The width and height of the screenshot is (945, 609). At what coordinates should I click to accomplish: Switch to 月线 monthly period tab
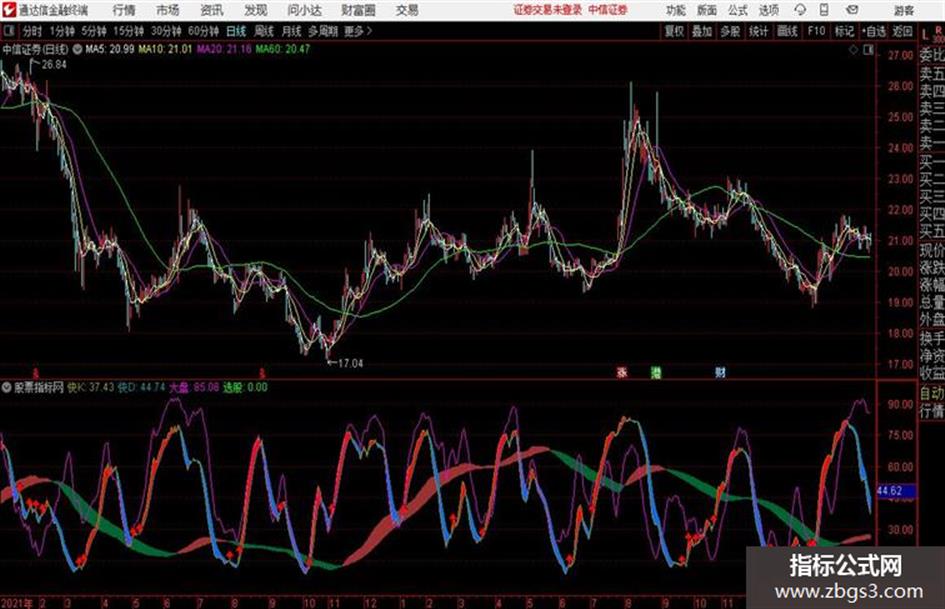pos(292,31)
